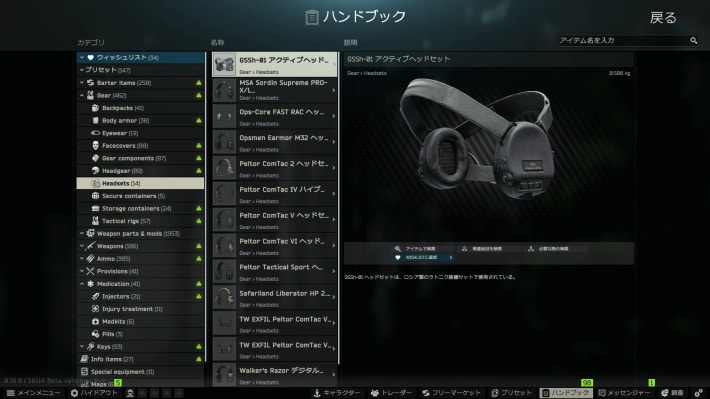Expand the Weapons category chevron
The width and height of the screenshot is (710, 399).
click(82, 246)
